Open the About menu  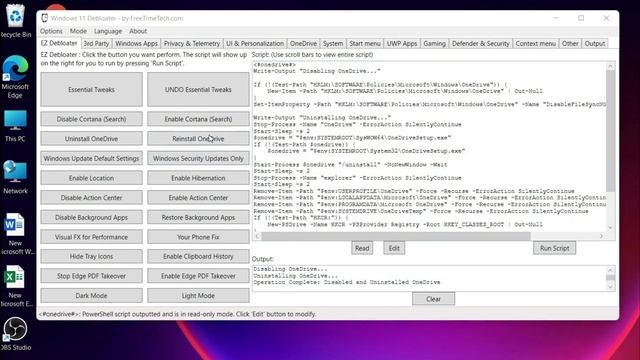coord(138,31)
